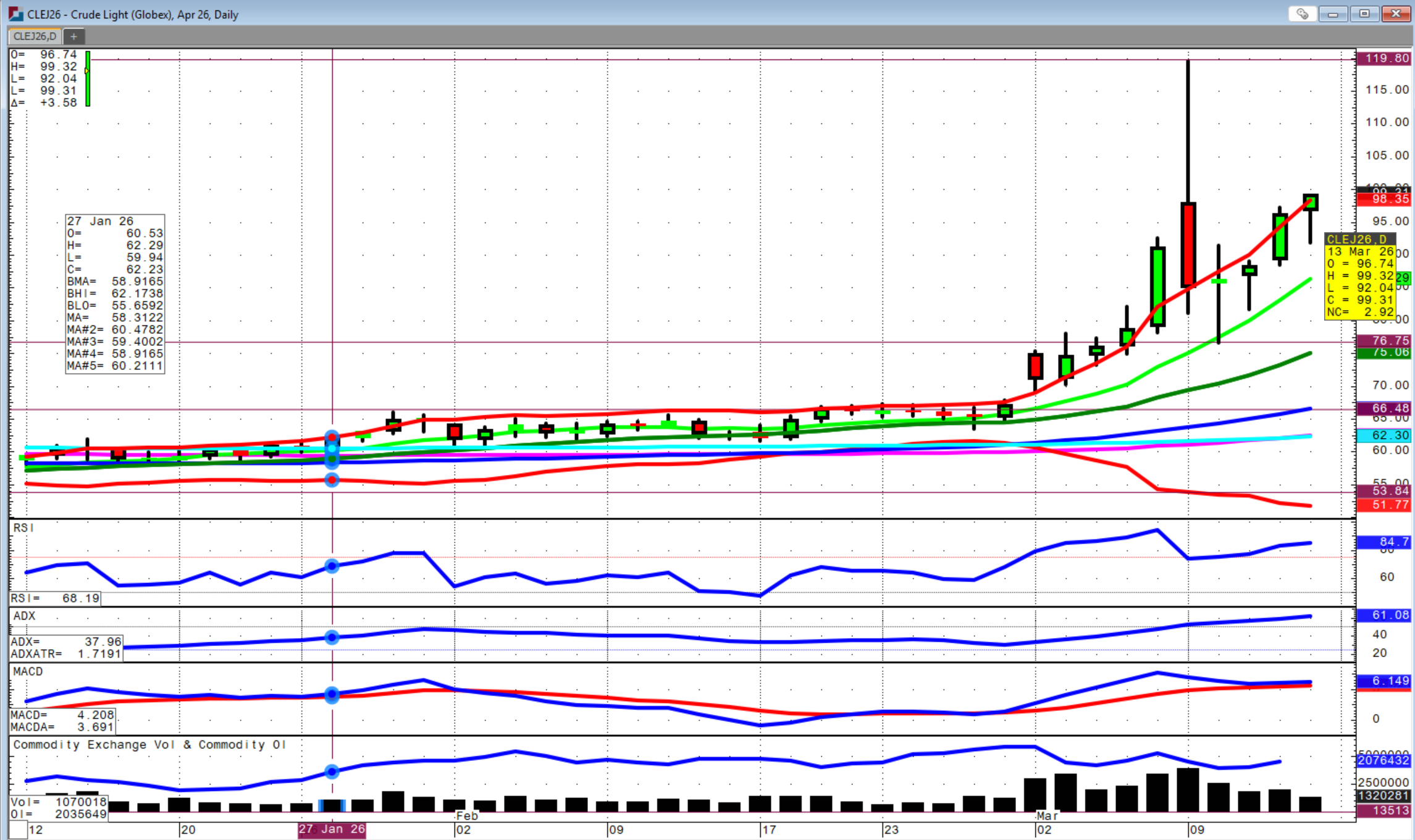Click the 27 Jan 26 cursor value box
The width and height of the screenshot is (1415, 840).
point(115,293)
